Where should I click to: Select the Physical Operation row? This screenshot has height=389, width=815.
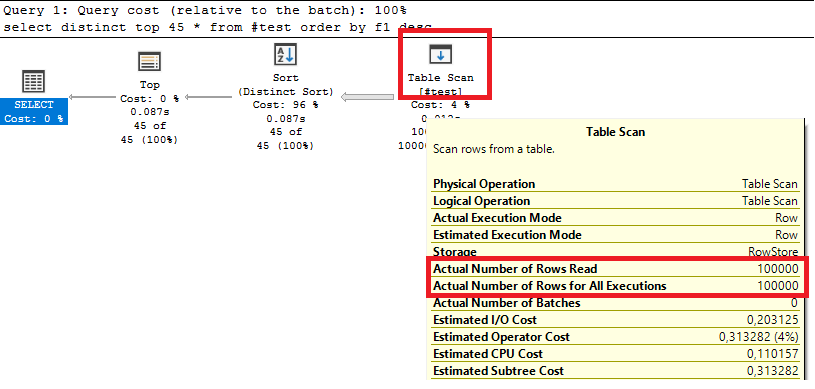(x=615, y=184)
